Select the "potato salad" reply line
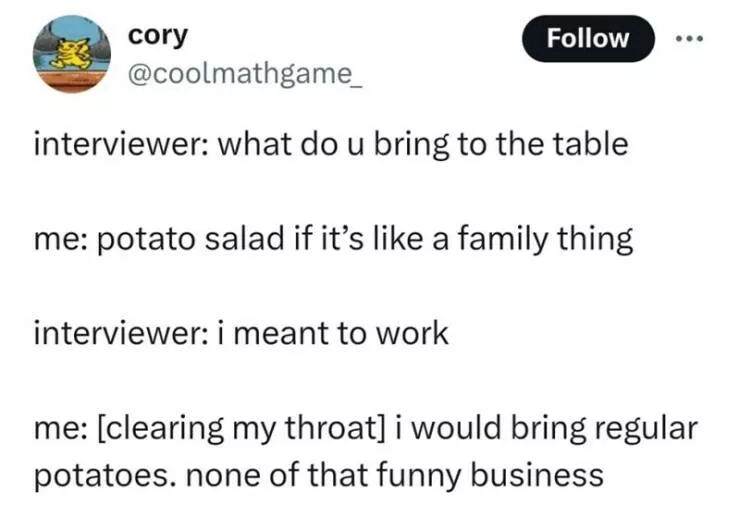This screenshot has width=740, height=517. tap(335, 240)
